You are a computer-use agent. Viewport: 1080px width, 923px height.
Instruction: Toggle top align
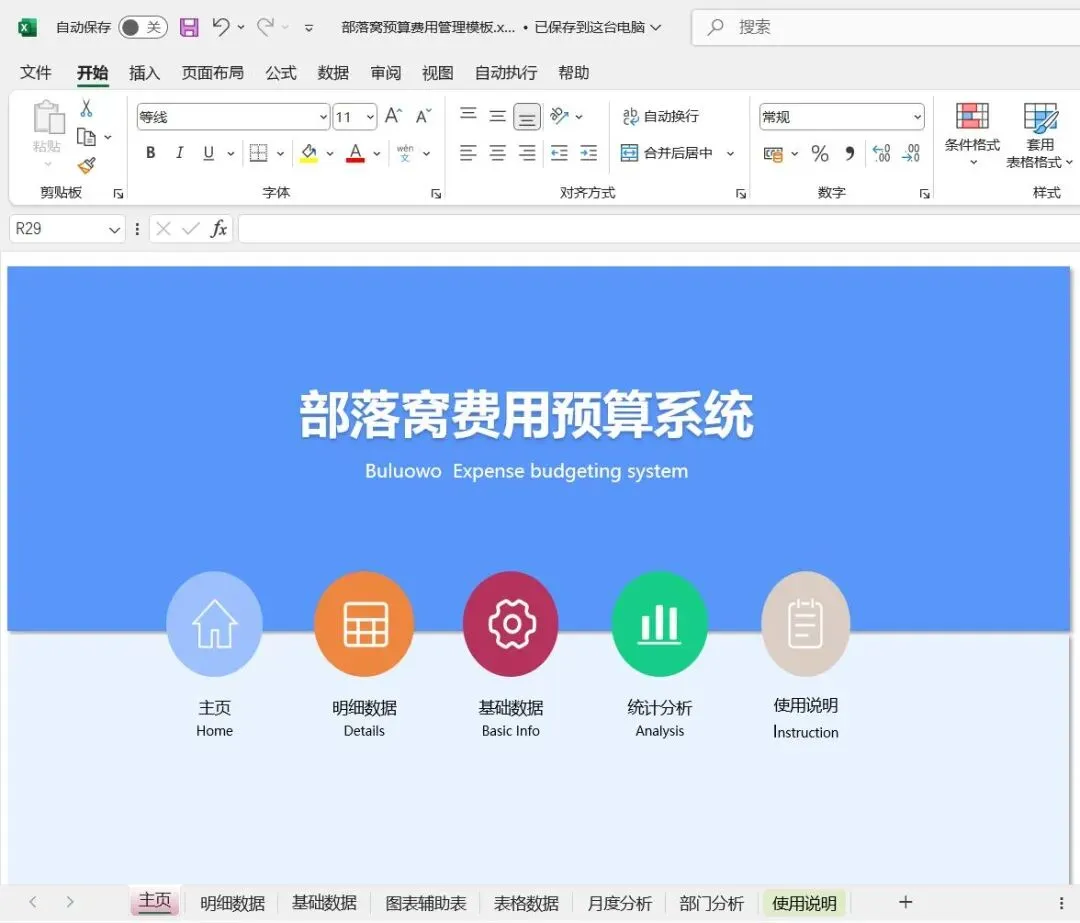[x=468, y=114]
